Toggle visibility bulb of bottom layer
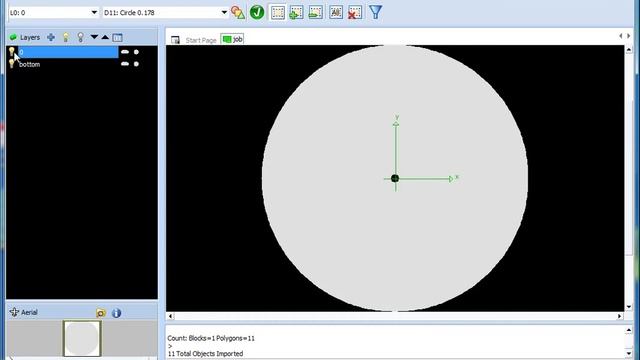 coord(11,64)
